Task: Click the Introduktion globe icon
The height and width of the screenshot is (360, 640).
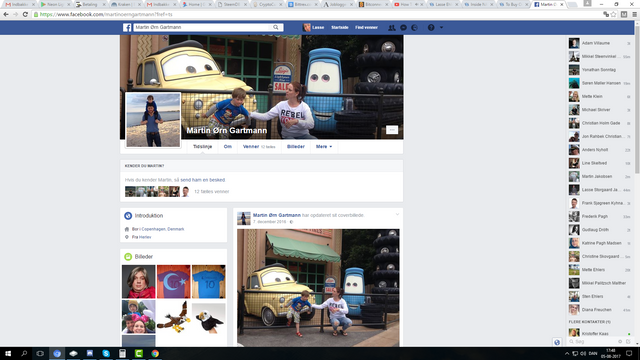Action: point(128,216)
